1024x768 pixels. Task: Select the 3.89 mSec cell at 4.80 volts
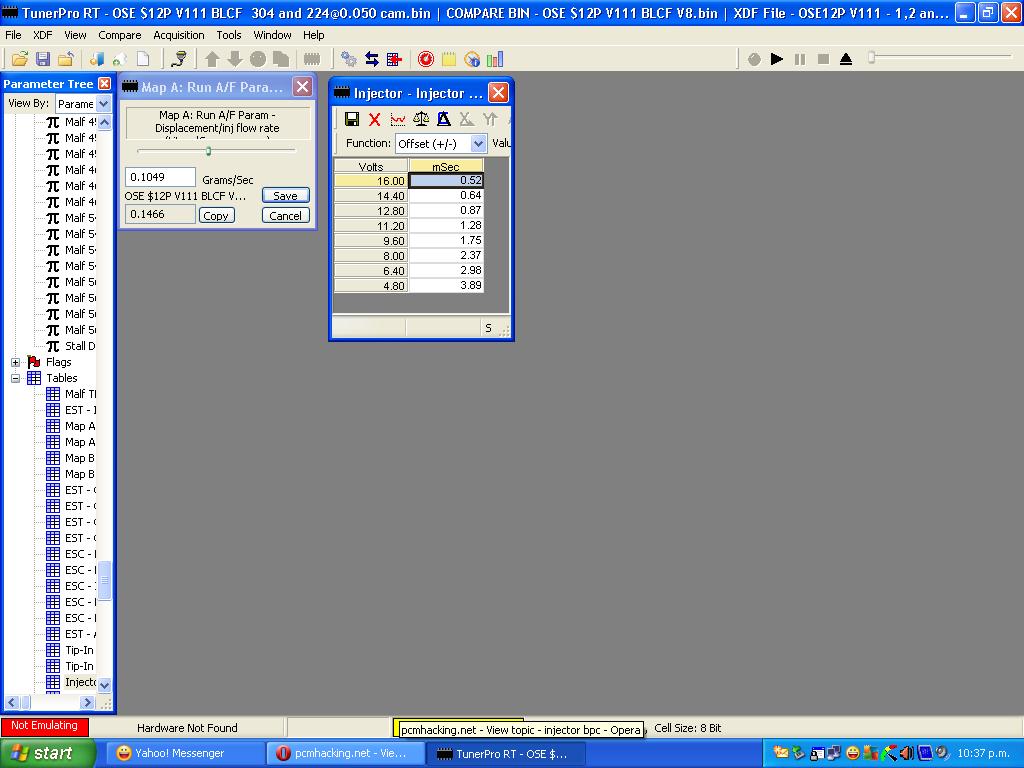point(446,285)
